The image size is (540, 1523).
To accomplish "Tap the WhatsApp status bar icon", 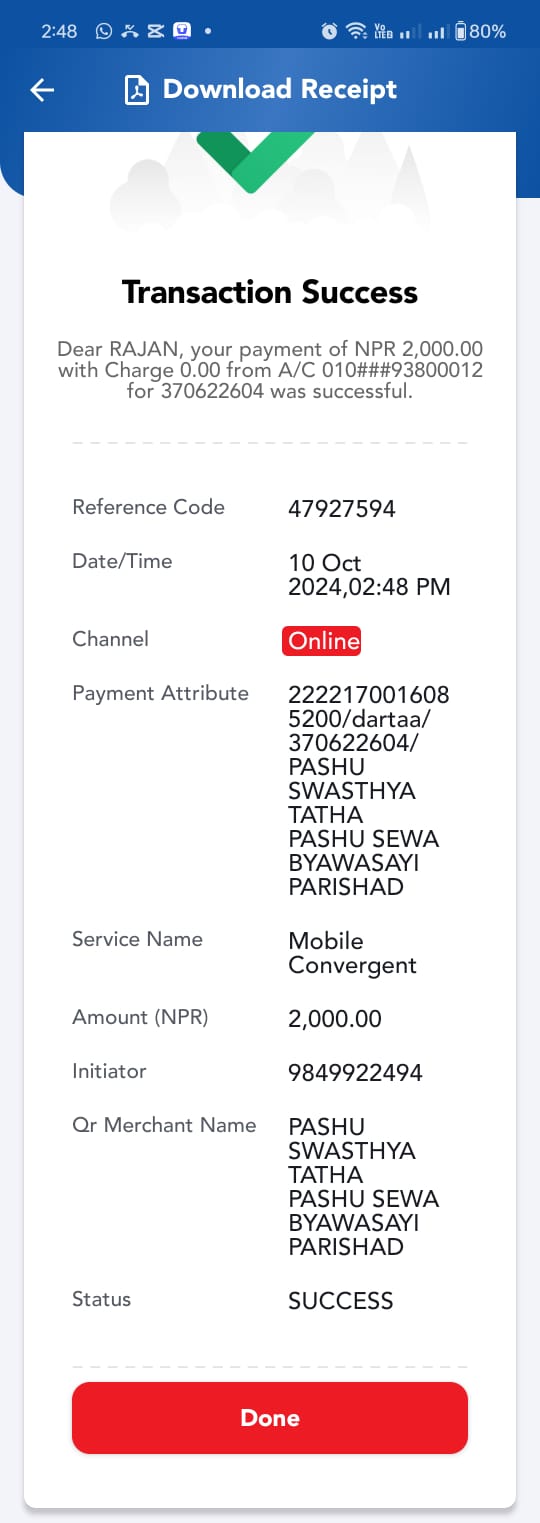I will (104, 31).
